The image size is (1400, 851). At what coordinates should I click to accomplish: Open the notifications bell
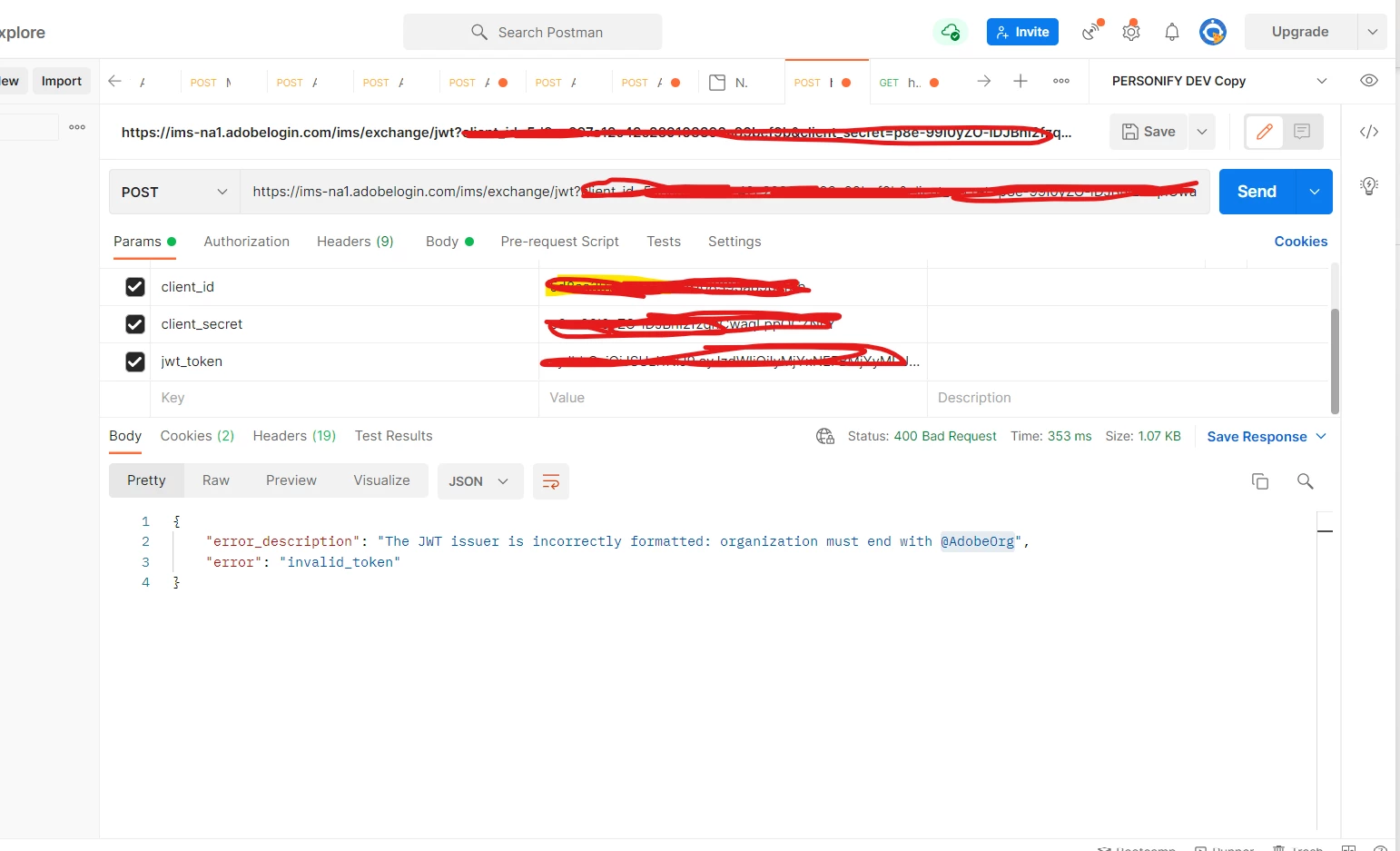pos(1172,32)
